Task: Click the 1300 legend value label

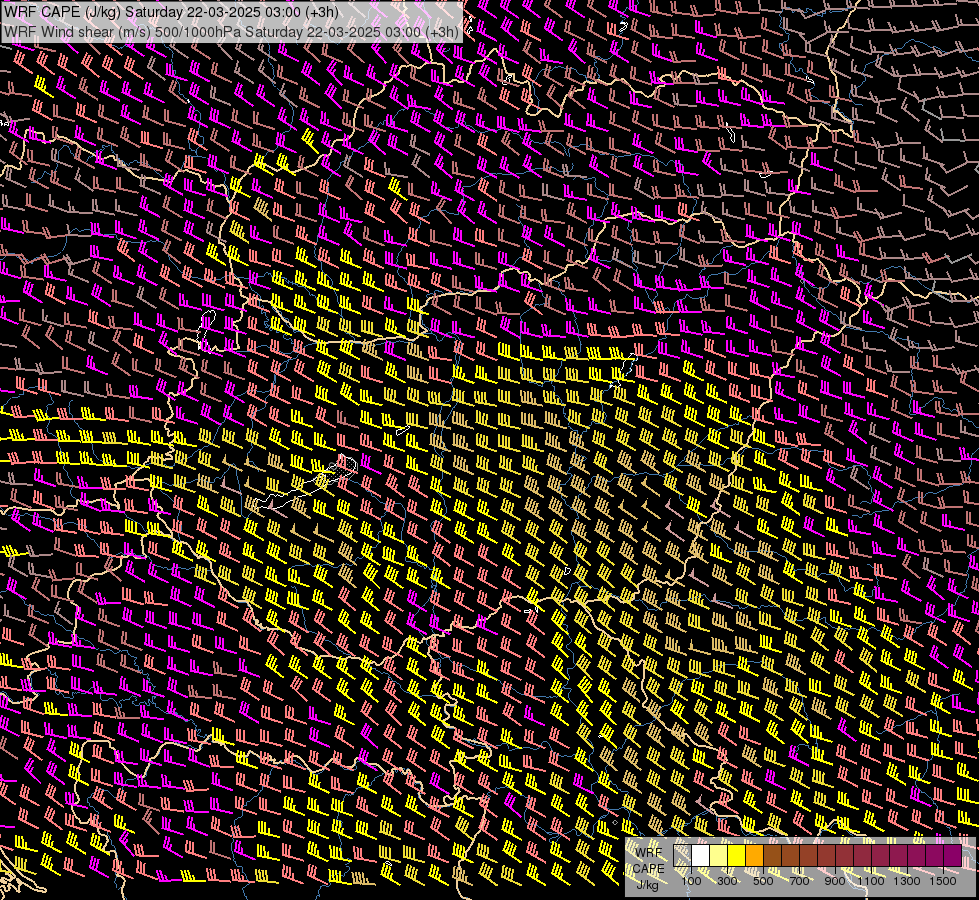Action: (x=907, y=881)
